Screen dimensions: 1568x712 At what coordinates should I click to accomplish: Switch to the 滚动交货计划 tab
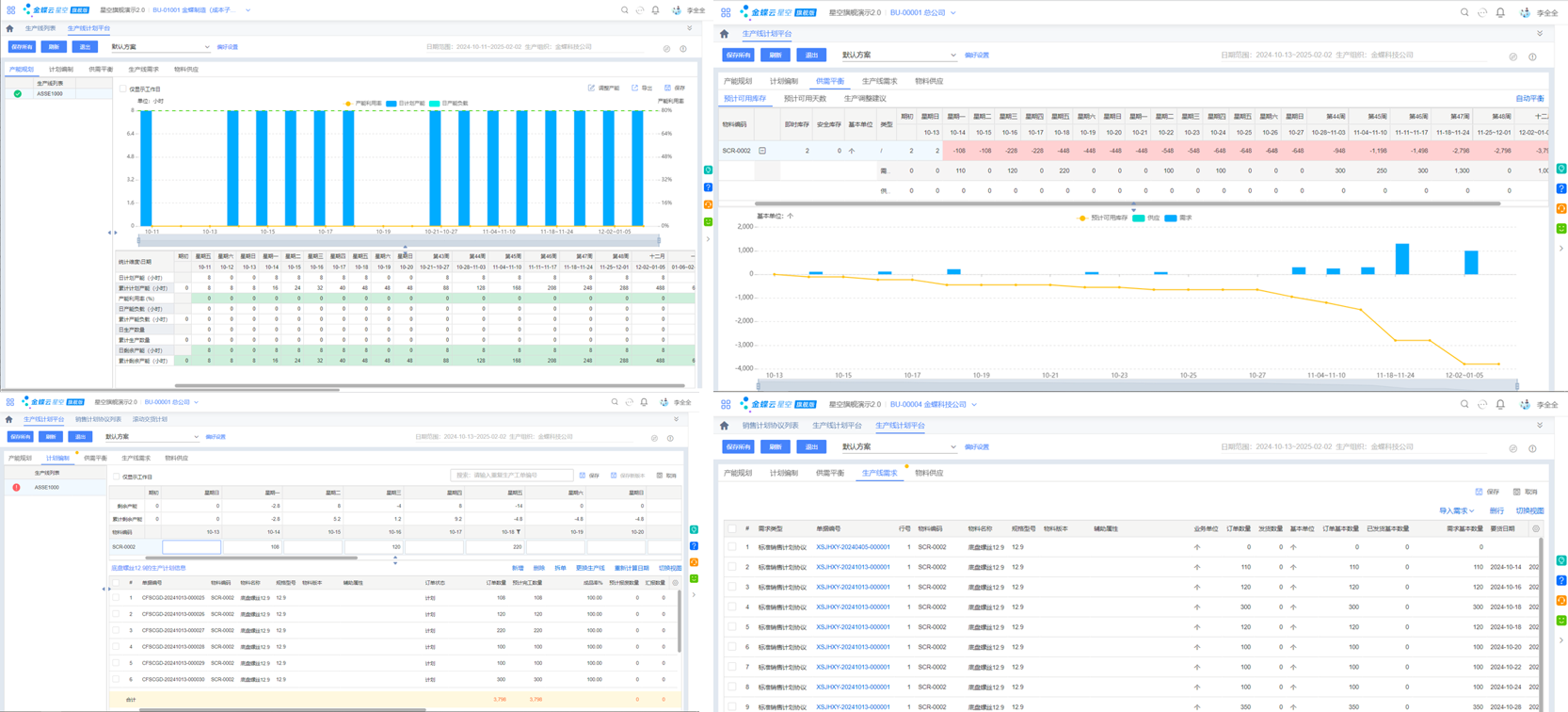(150, 419)
